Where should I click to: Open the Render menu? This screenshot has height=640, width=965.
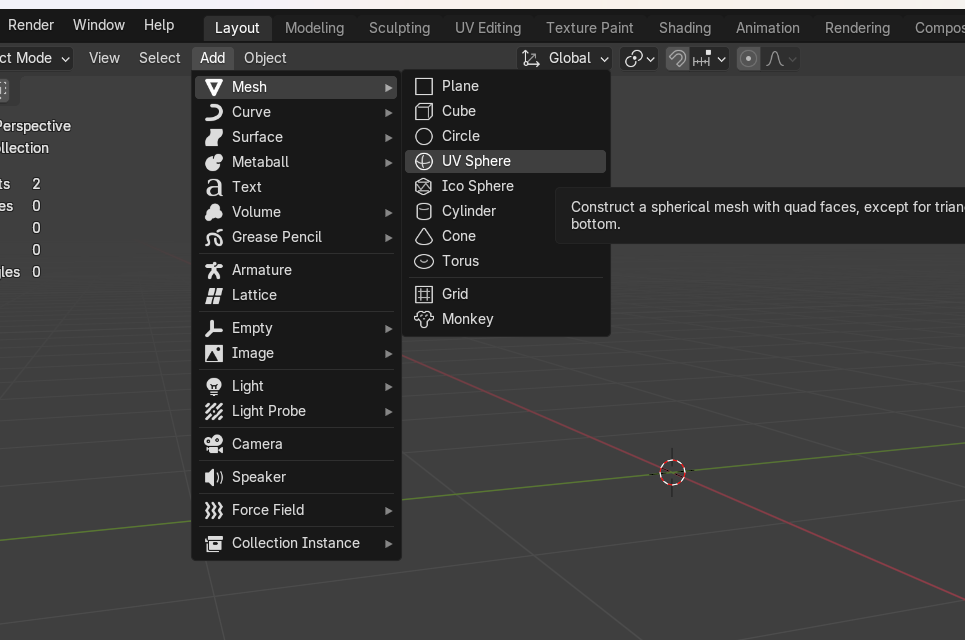tap(31, 25)
